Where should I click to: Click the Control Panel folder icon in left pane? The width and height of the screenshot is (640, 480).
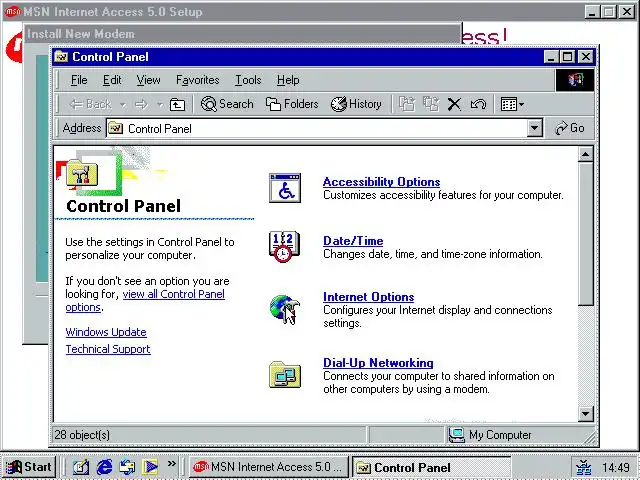click(82, 175)
